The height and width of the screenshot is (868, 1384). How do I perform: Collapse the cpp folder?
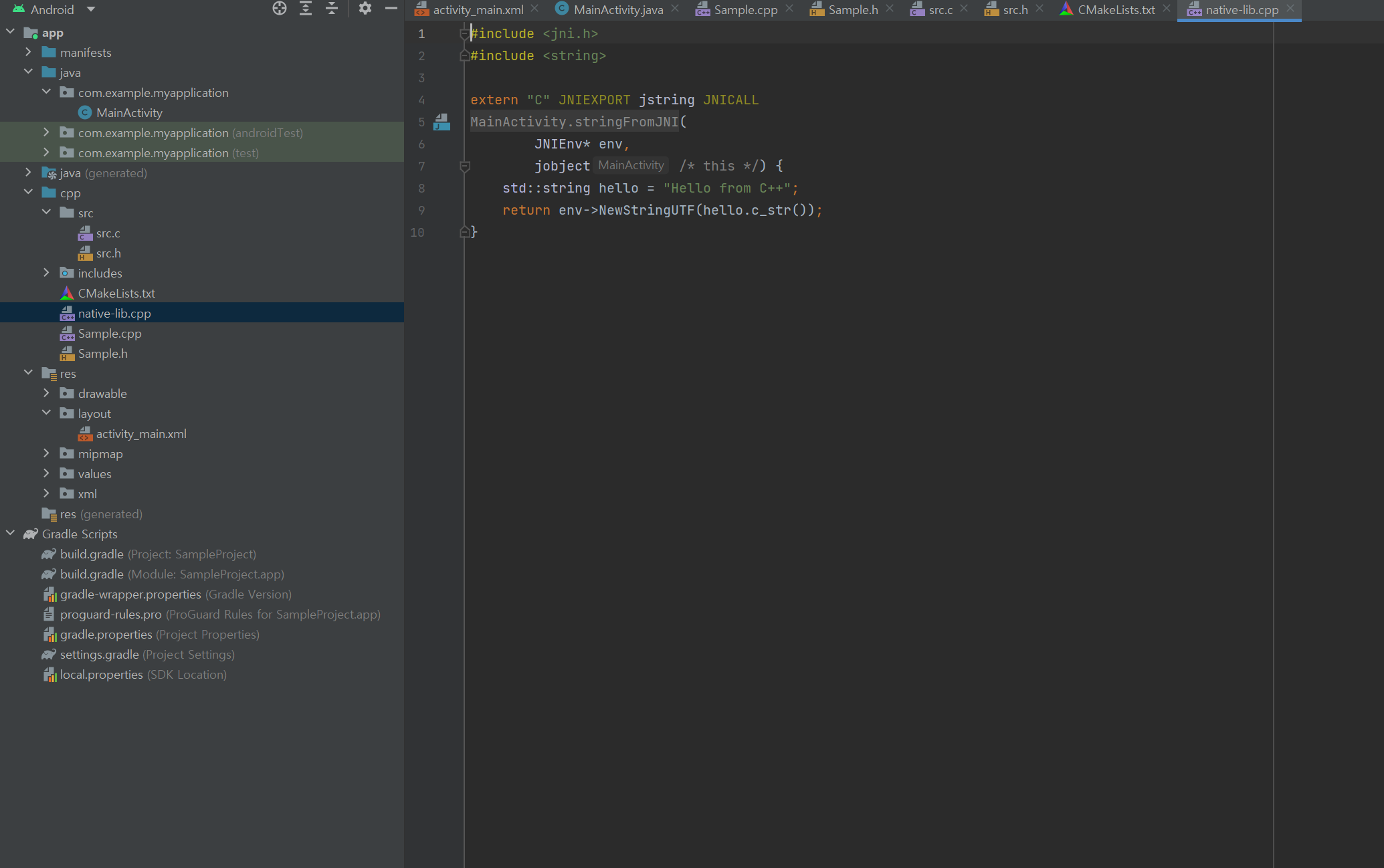pos(28,193)
